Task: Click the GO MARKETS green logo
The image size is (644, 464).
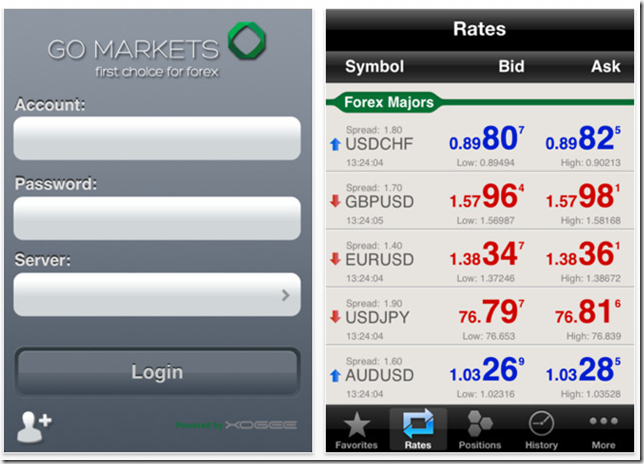Action: point(247,41)
